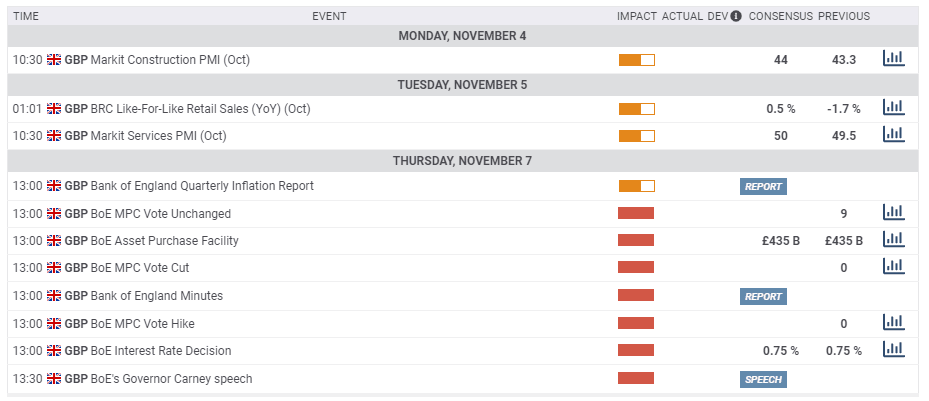Click the TIME column header
This screenshot has height=401, width=929.
point(26,16)
